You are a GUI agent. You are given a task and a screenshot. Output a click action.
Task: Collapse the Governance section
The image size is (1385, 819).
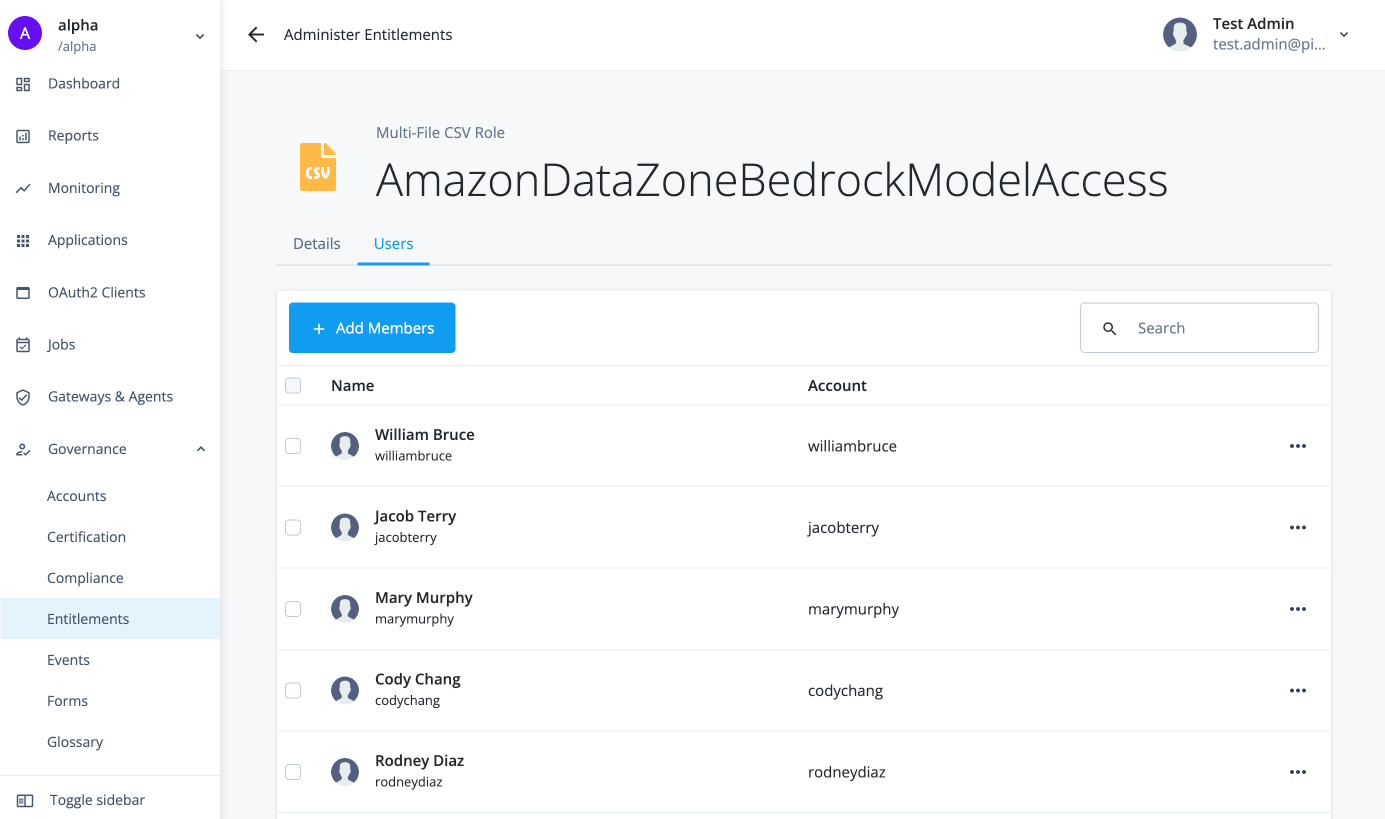click(199, 449)
